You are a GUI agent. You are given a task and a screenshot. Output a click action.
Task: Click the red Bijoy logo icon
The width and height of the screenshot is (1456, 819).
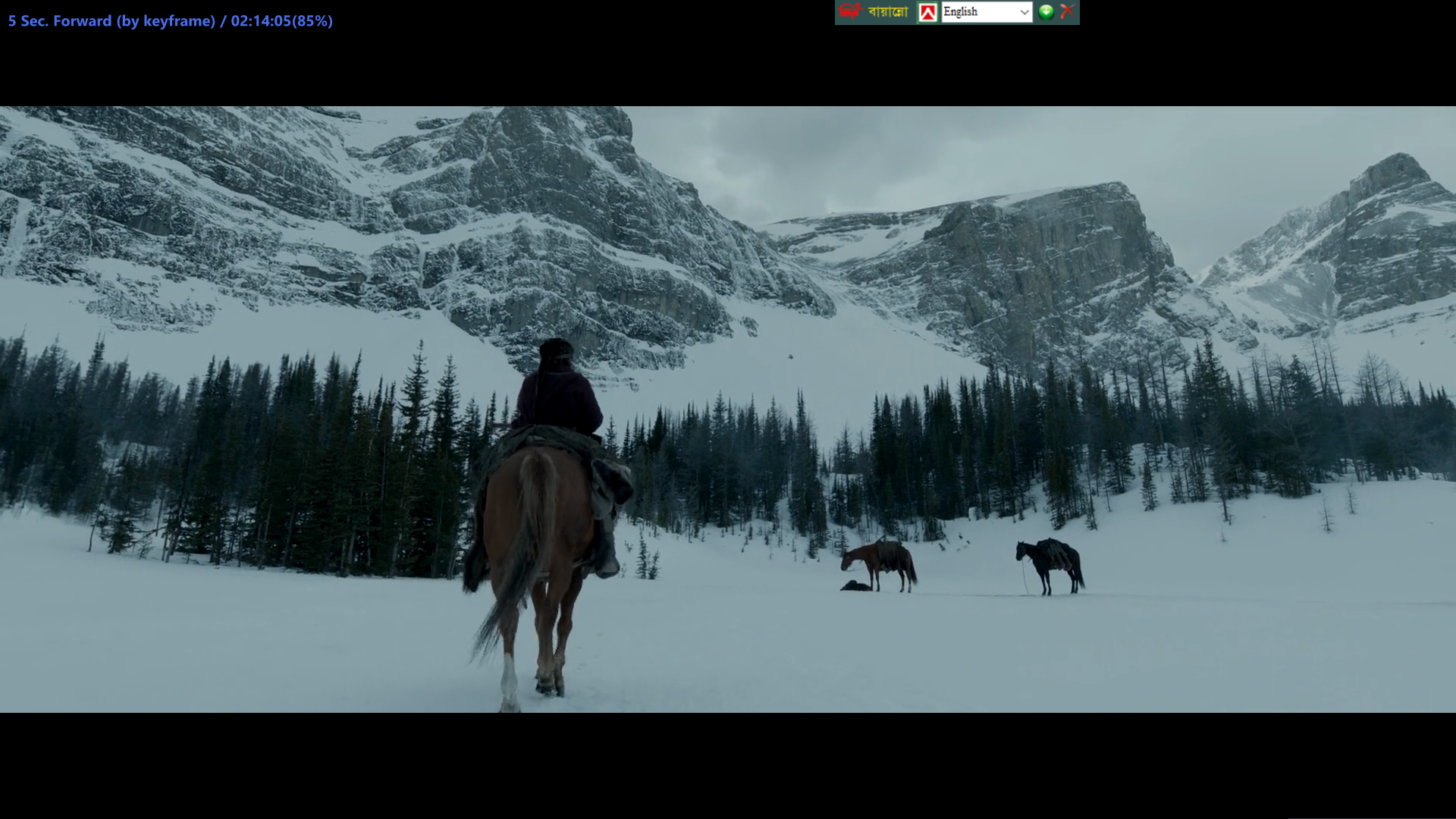click(x=851, y=11)
